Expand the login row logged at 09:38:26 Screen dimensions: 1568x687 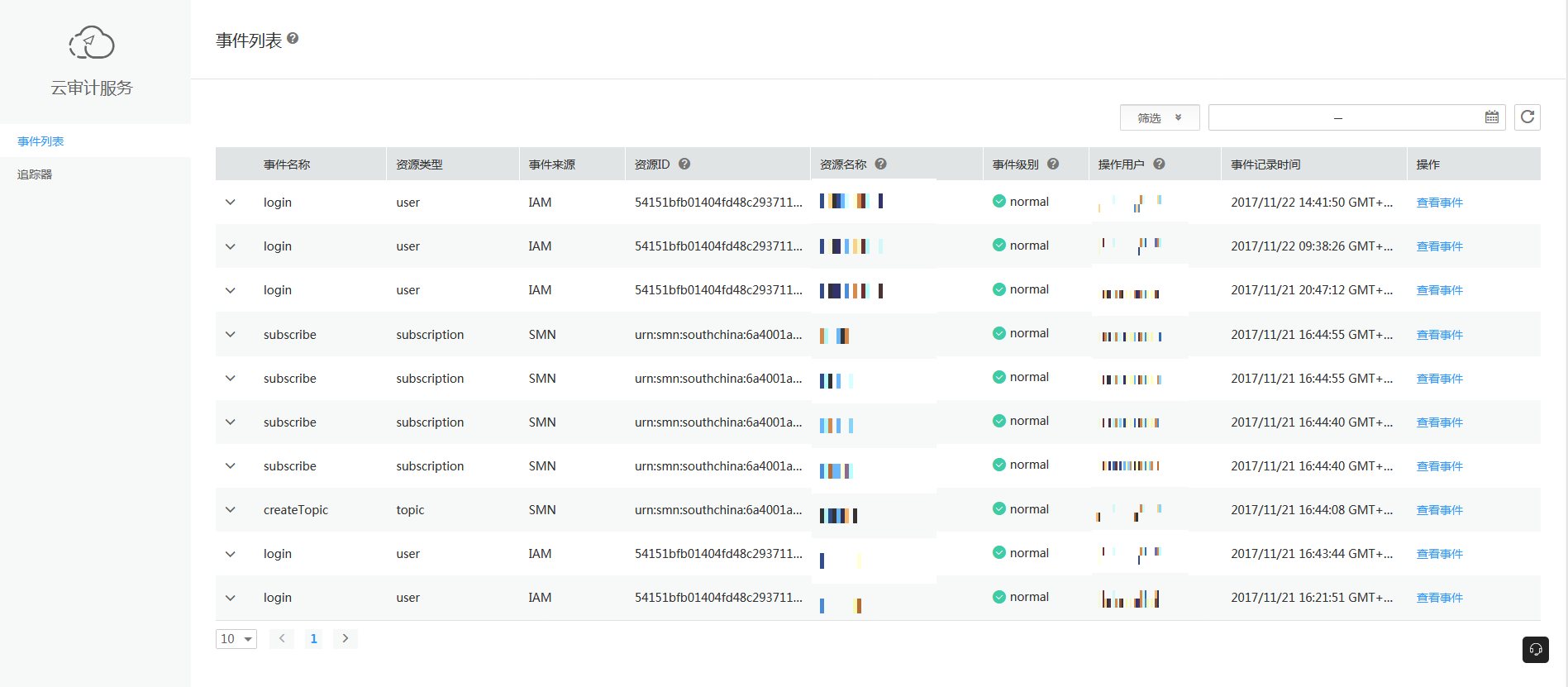click(231, 246)
